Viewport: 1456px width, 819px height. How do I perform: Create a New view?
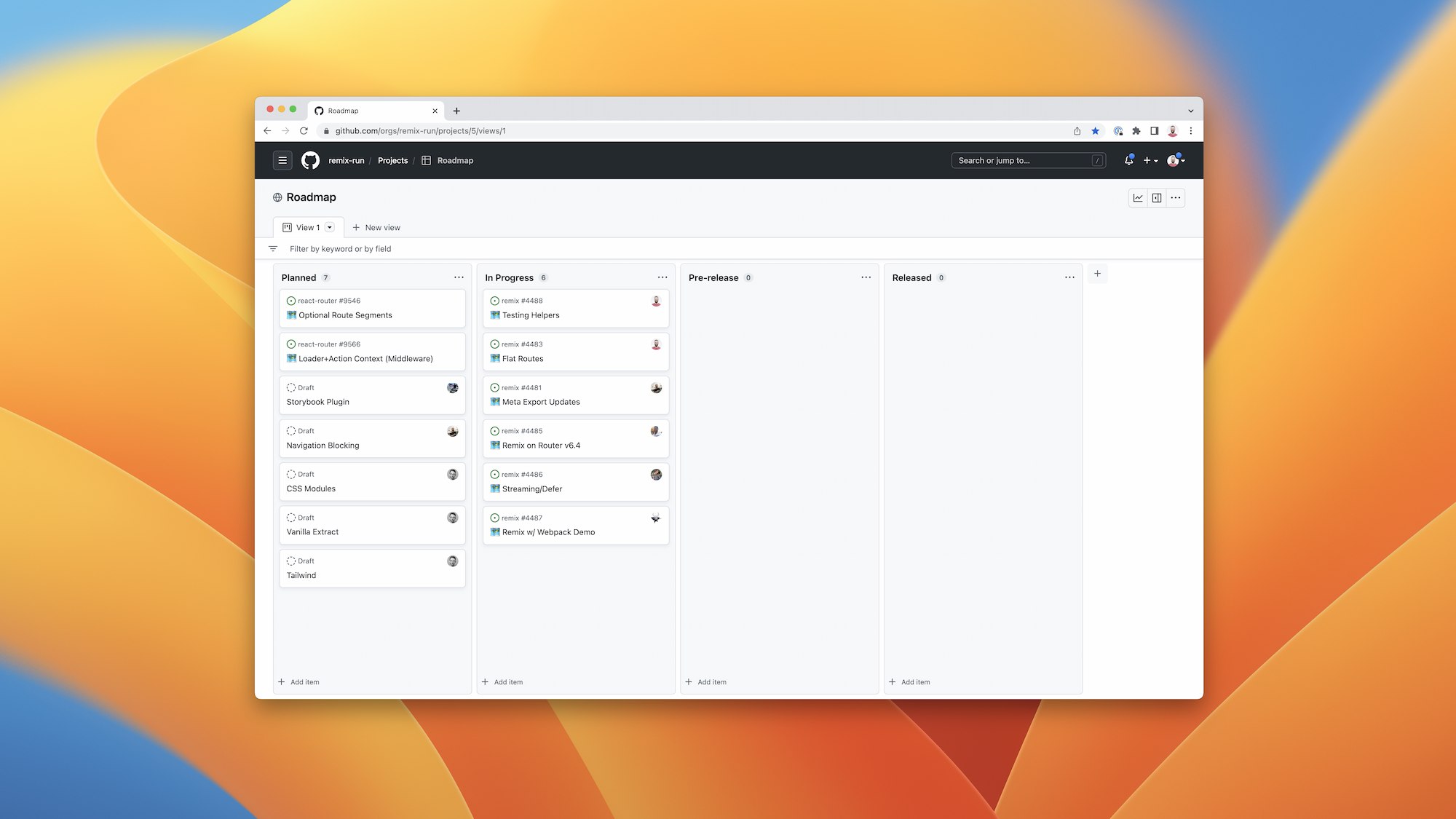point(376,227)
